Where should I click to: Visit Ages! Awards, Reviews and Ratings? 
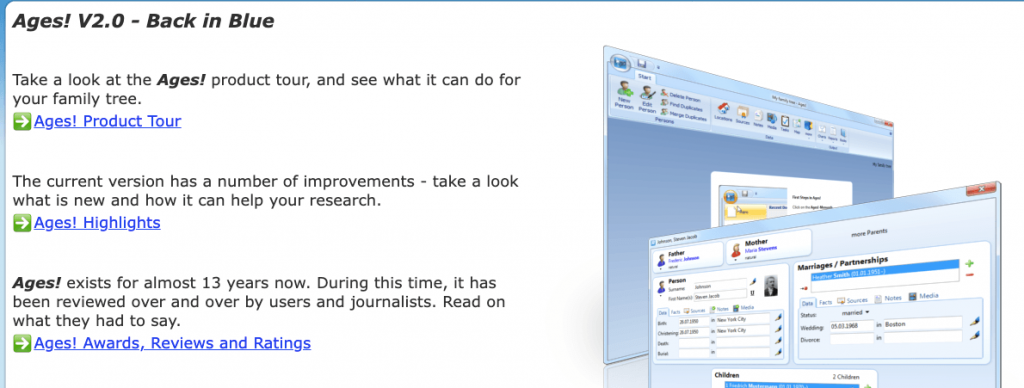coord(172,343)
